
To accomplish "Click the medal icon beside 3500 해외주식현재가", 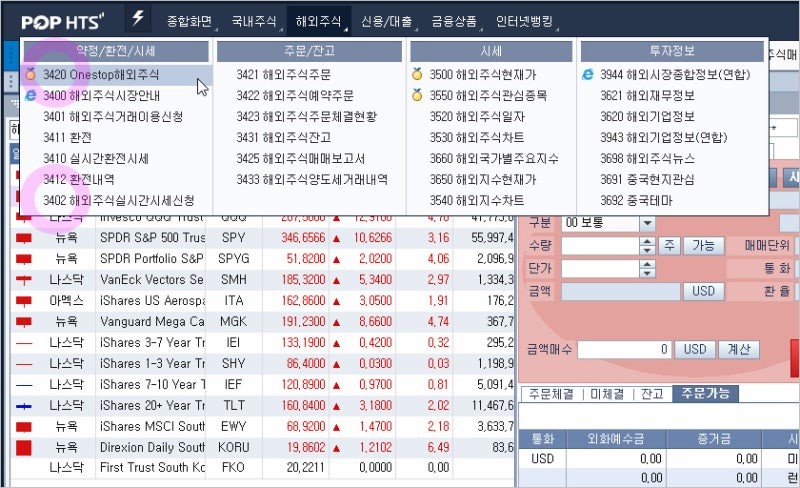I will (x=417, y=75).
